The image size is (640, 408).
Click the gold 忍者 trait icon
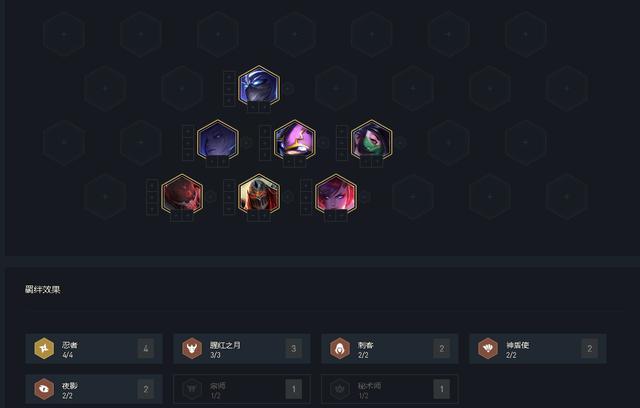pyautogui.click(x=44, y=348)
